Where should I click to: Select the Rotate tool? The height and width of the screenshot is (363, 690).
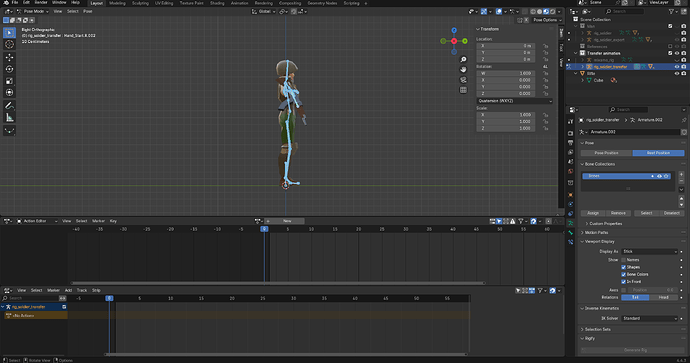tap(9, 70)
